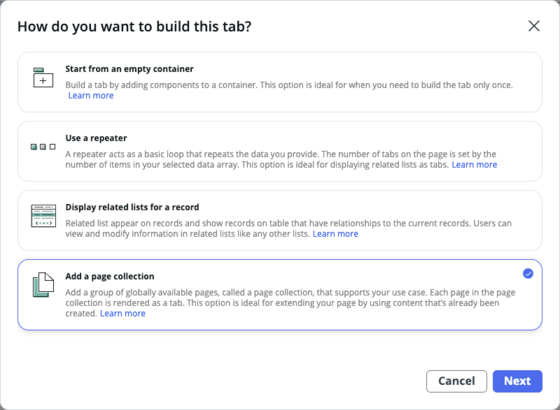This screenshot has width=560, height=410.
Task: Choose the 'Use a repeater' option card
Action: coord(280,151)
